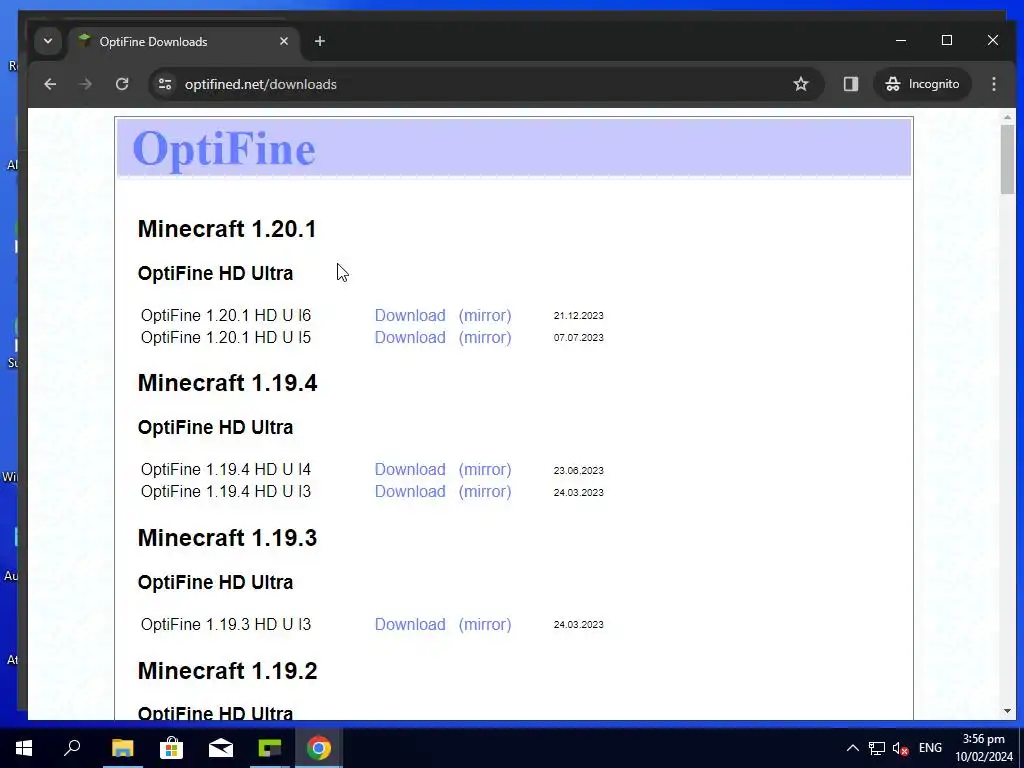
Task: Click the Minecraft 1.19.3 heading
Action: click(227, 538)
